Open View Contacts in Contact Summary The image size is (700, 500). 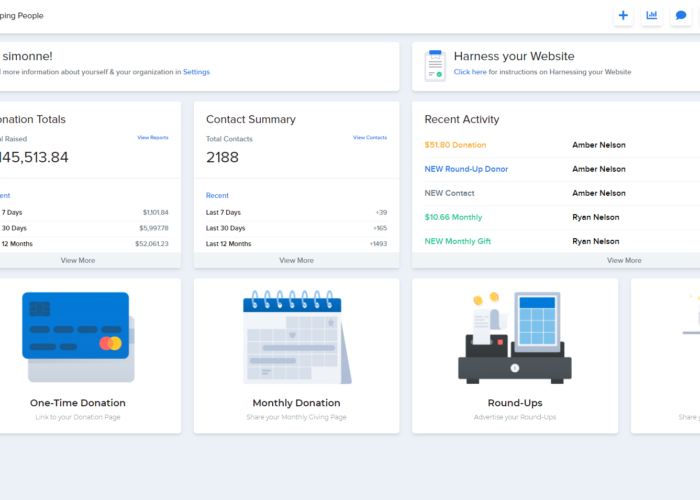(370, 138)
